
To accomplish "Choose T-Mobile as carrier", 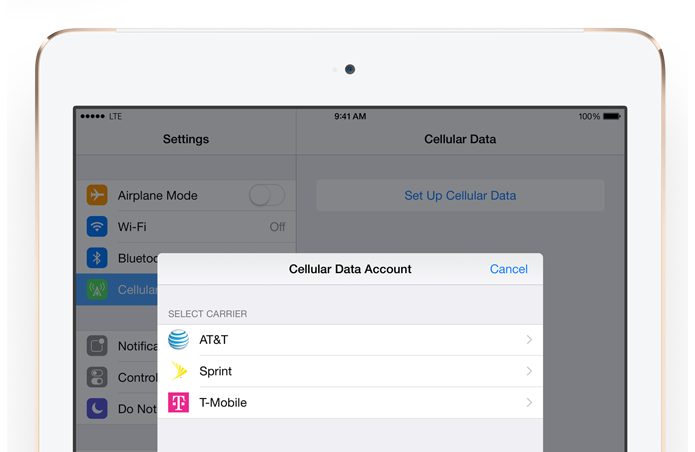I will (350, 402).
